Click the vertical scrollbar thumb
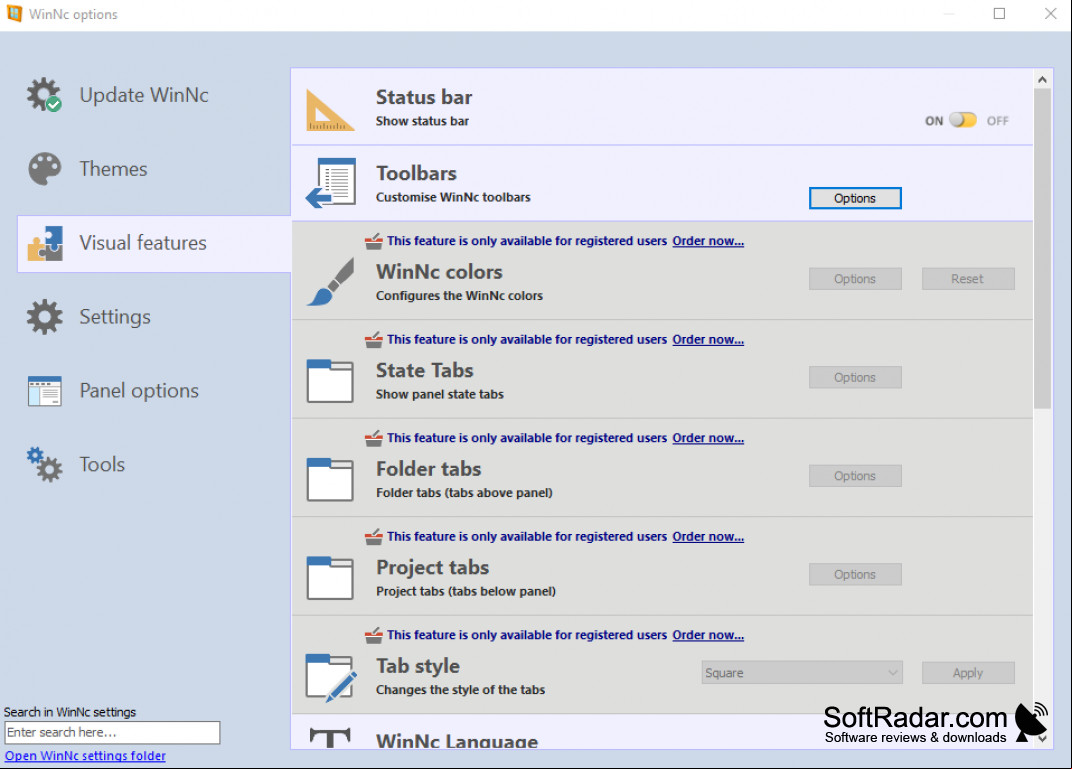1072x769 pixels. point(1042,249)
